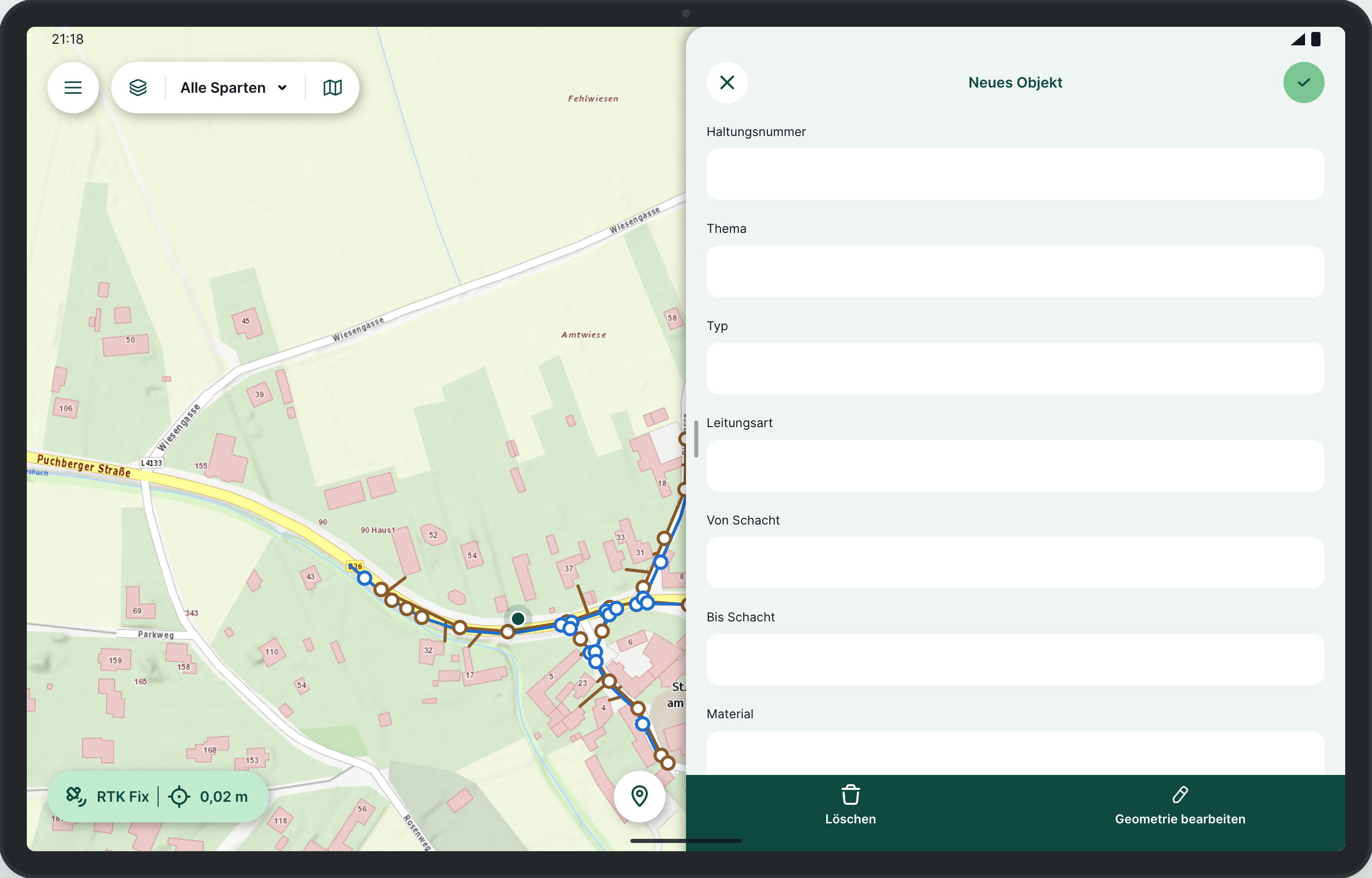Focus the Haltungsnummer input field

1015,175
